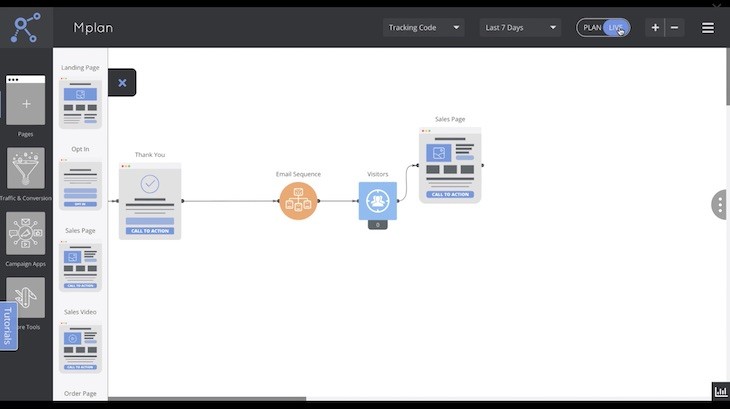Close the pages side panel
730x409 pixels.
coord(122,83)
